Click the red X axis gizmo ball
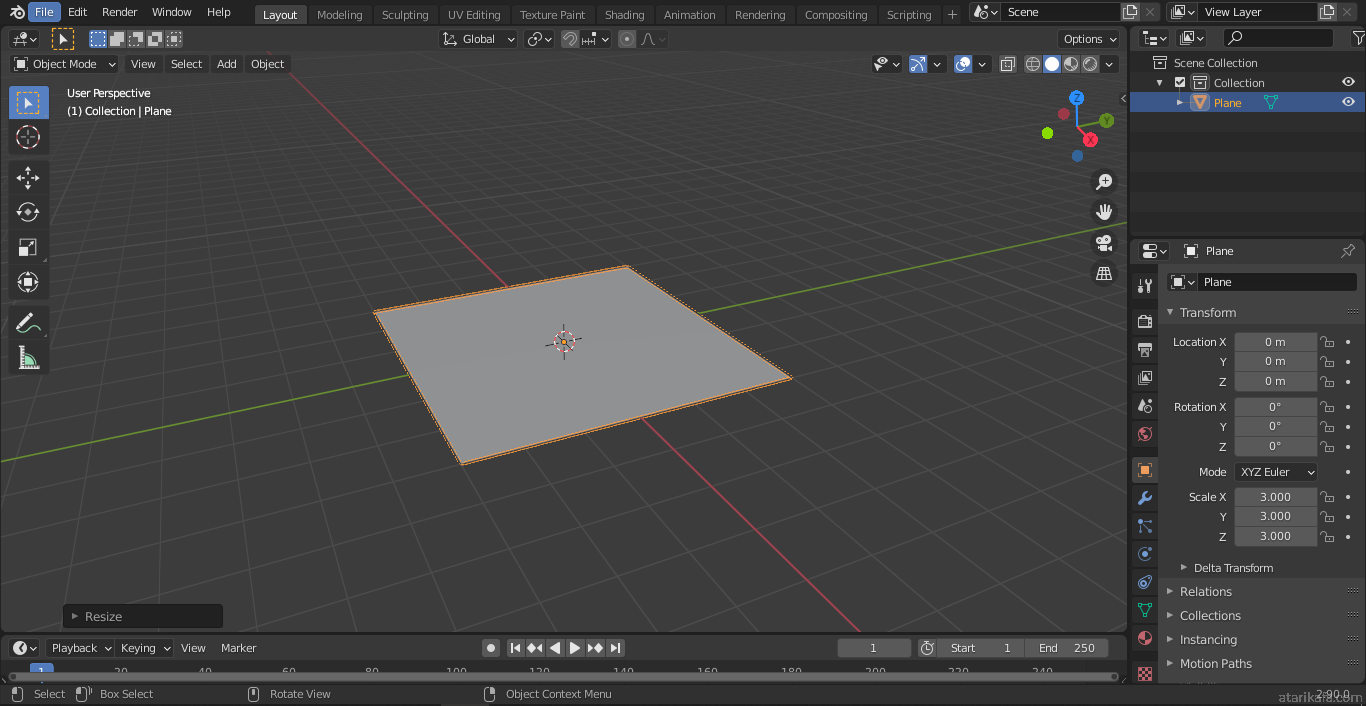1366x706 pixels. tap(1090, 140)
